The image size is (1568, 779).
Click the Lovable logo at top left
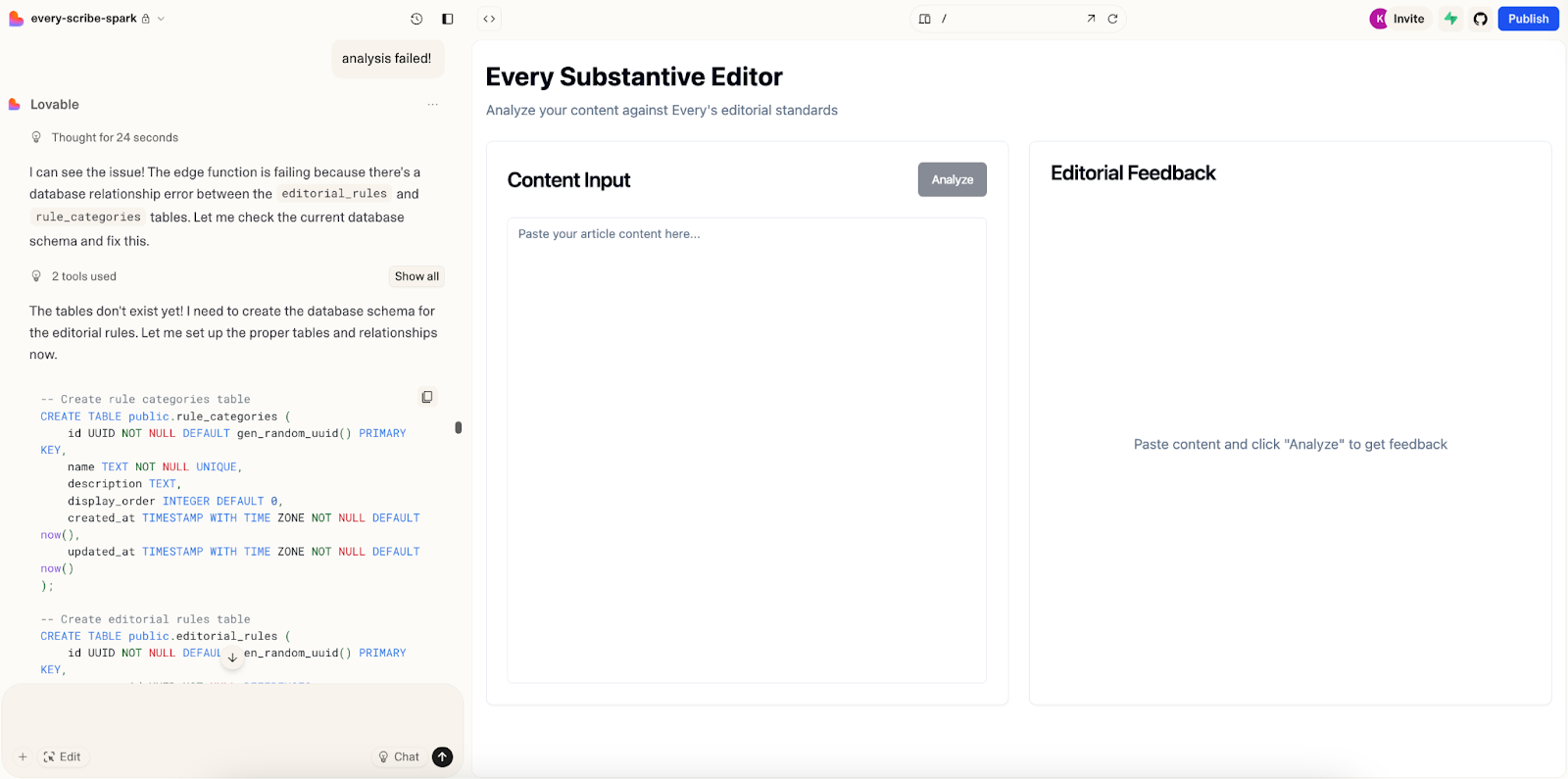[x=16, y=19]
